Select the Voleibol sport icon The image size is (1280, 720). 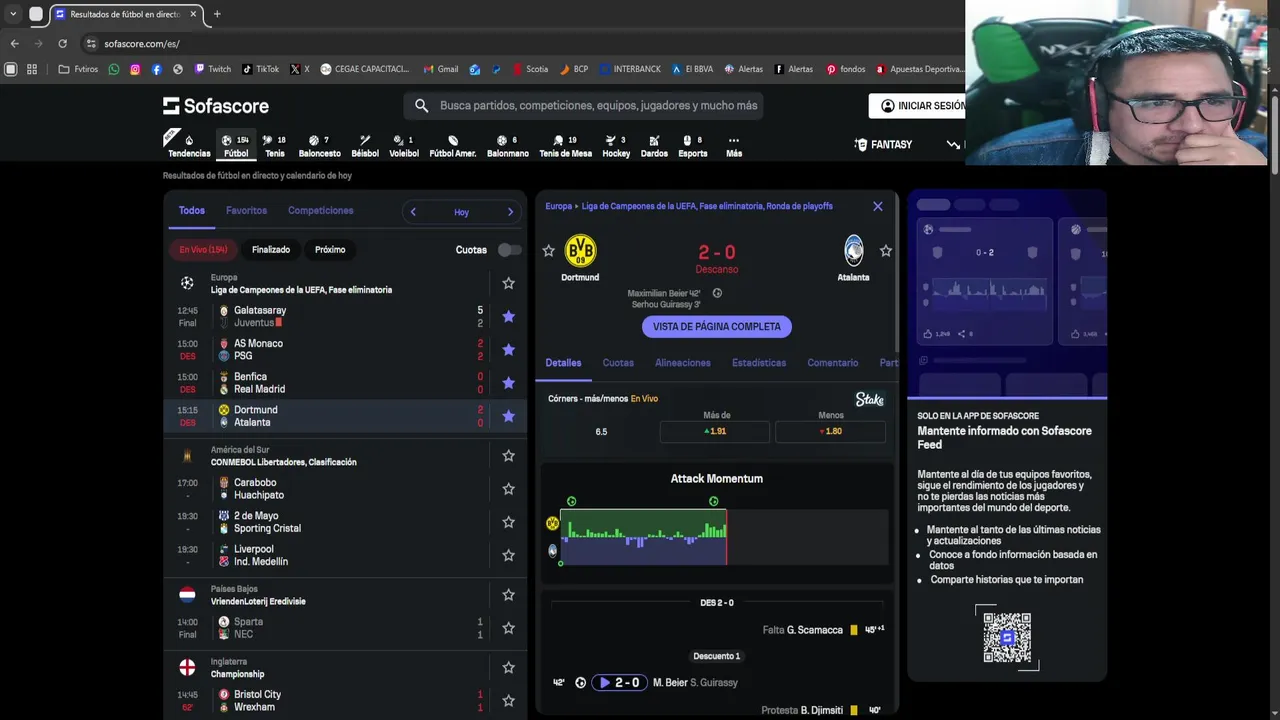click(404, 145)
